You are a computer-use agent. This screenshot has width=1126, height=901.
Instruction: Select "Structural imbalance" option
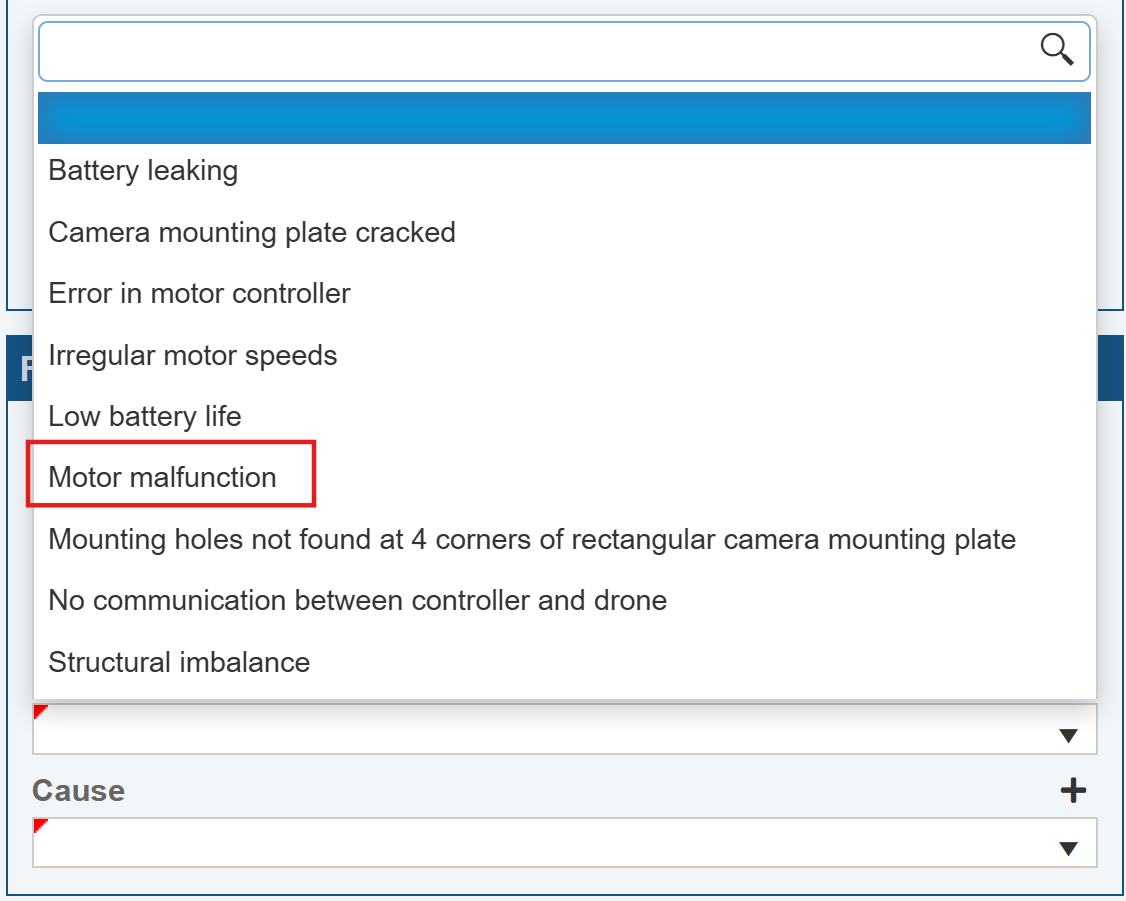point(180,662)
